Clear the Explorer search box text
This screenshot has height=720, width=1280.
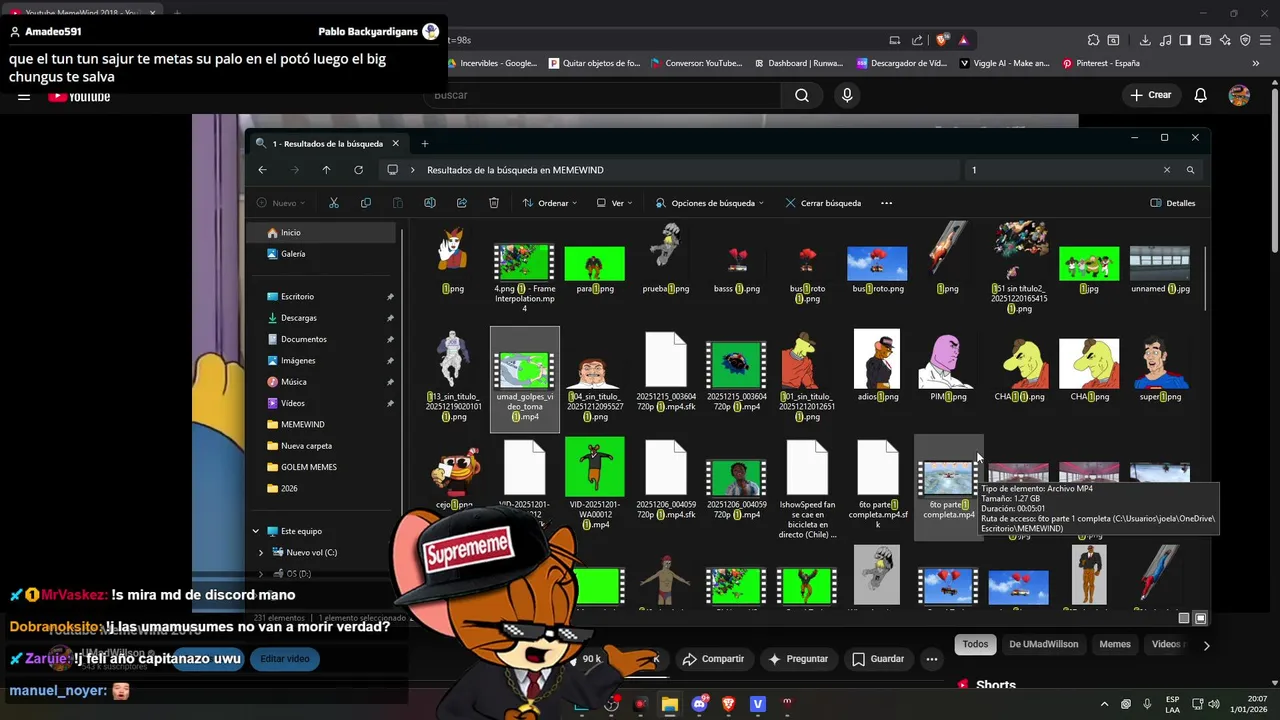(1166, 170)
